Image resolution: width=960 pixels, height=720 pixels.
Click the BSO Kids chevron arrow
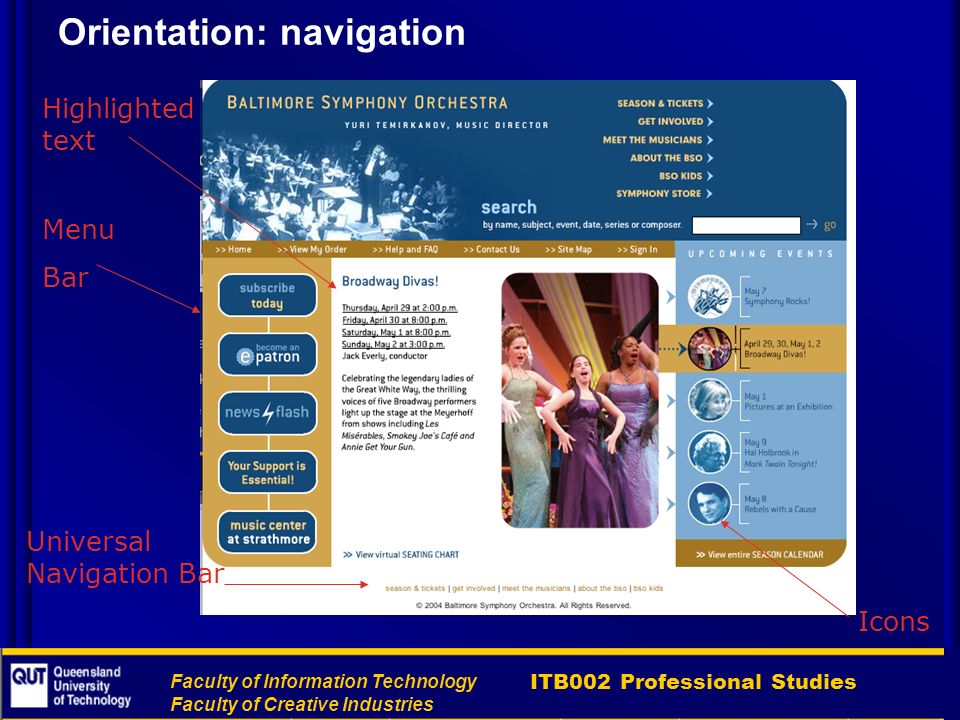710,176
